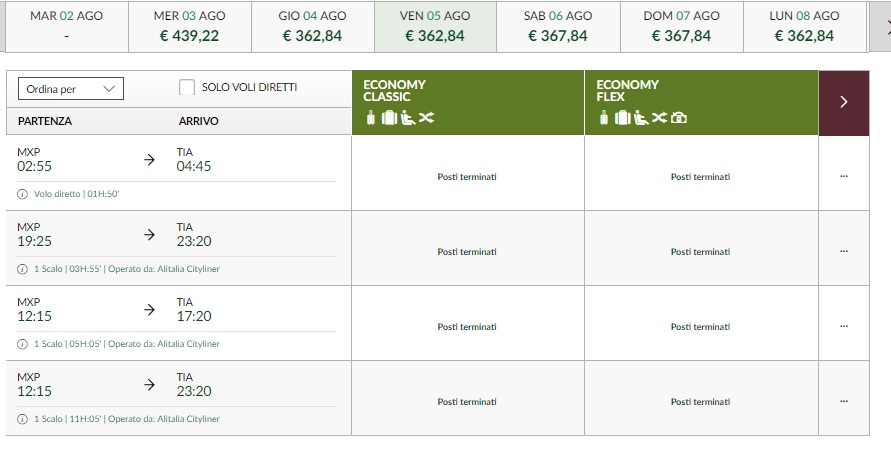Click the Economy Flex column header
The width and height of the screenshot is (891, 459).
click(700, 101)
